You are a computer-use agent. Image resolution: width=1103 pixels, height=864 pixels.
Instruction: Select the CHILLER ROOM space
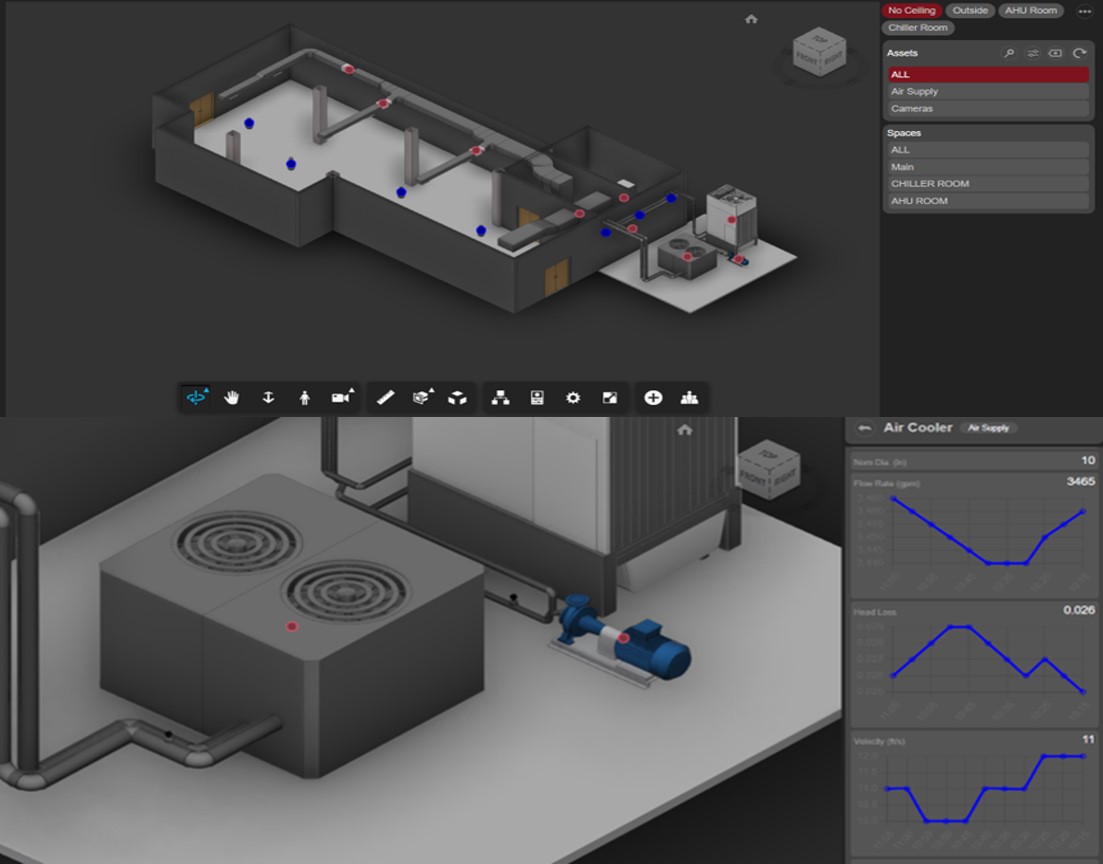pyautogui.click(x=988, y=184)
